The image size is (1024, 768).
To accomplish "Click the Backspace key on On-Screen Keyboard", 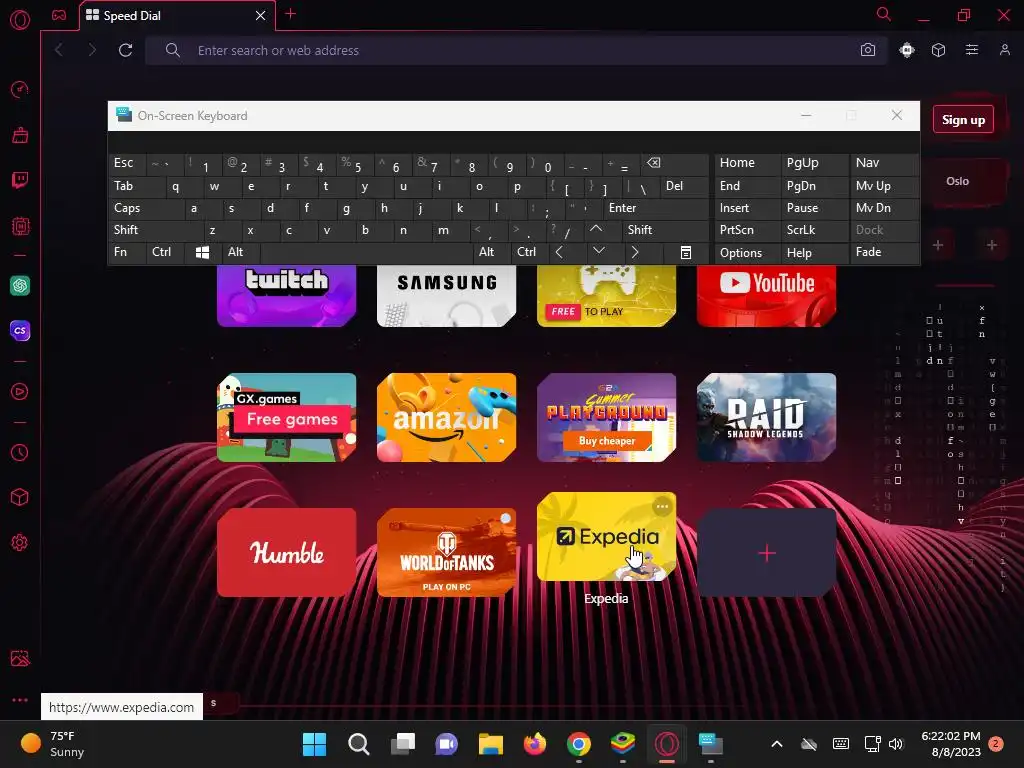I will click(675, 163).
